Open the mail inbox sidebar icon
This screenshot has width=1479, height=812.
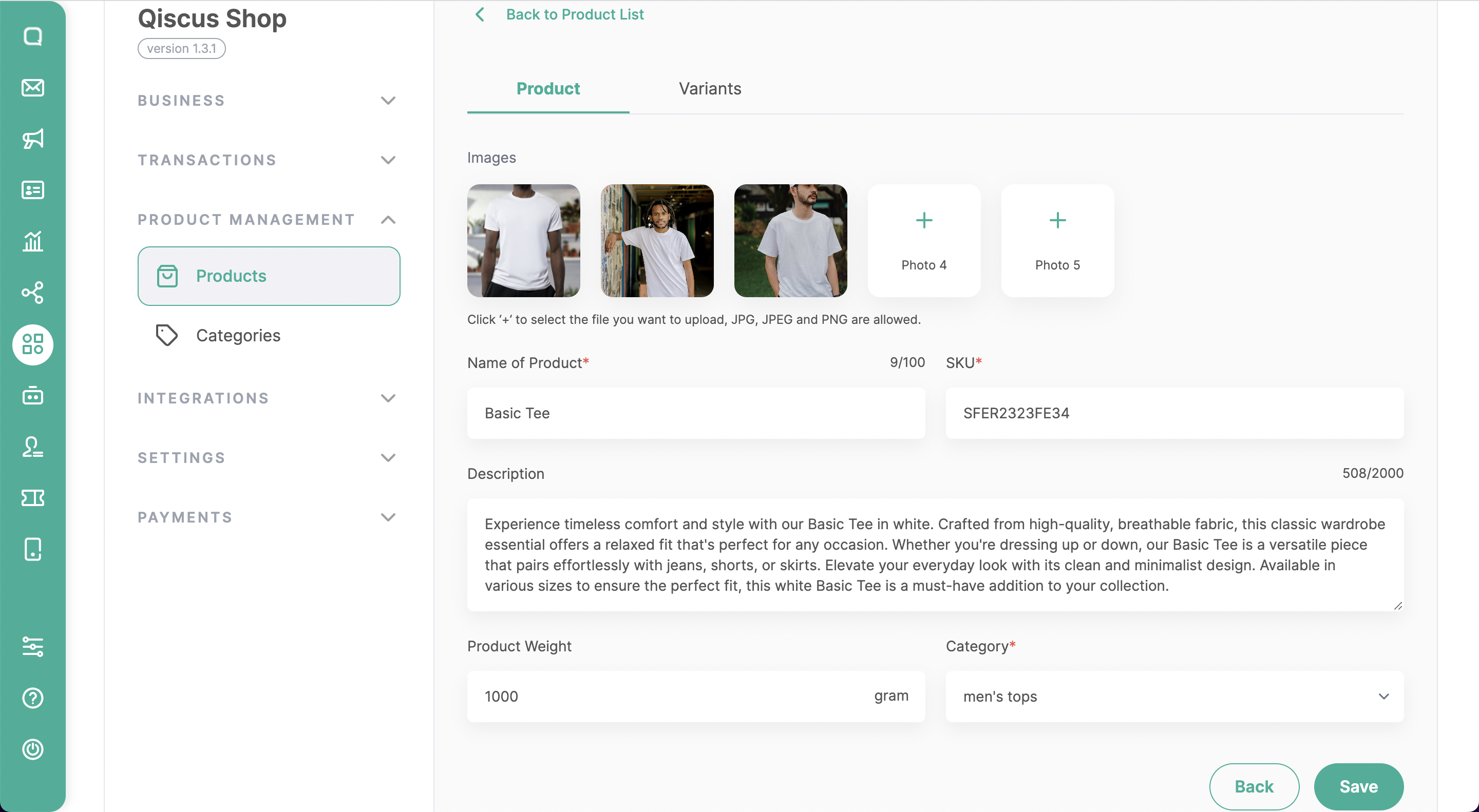[33, 88]
